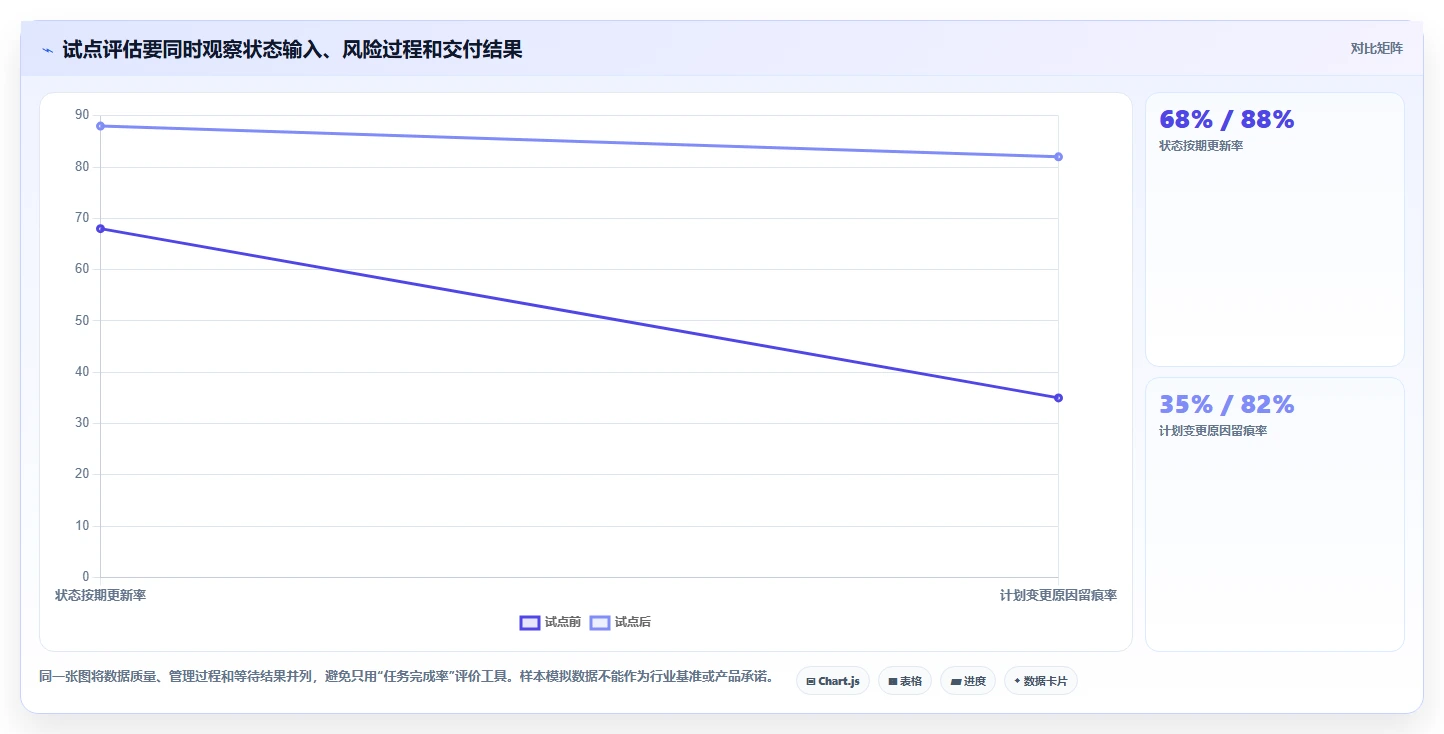Click the y-axis value 0

[x=85, y=577]
